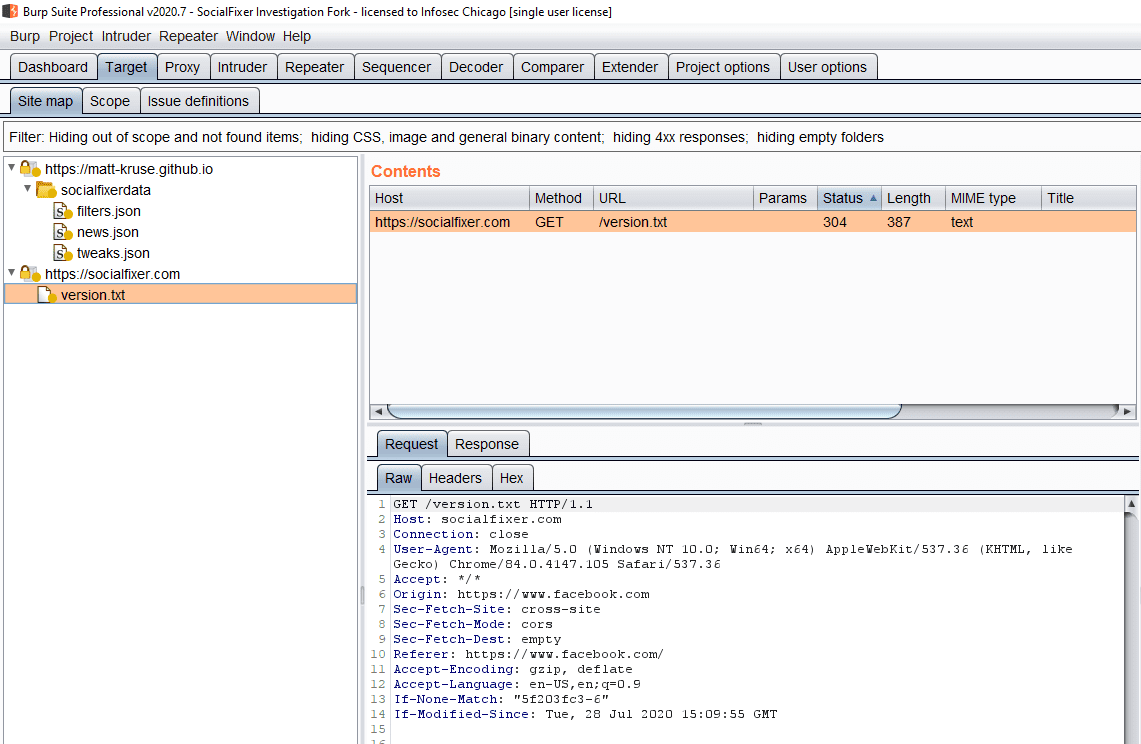Switch to the Decoder tab

point(476,67)
